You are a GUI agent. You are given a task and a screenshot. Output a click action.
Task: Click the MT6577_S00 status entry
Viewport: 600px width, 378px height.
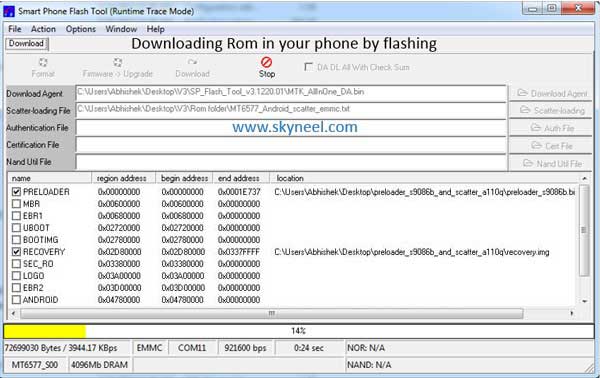(x=35, y=365)
